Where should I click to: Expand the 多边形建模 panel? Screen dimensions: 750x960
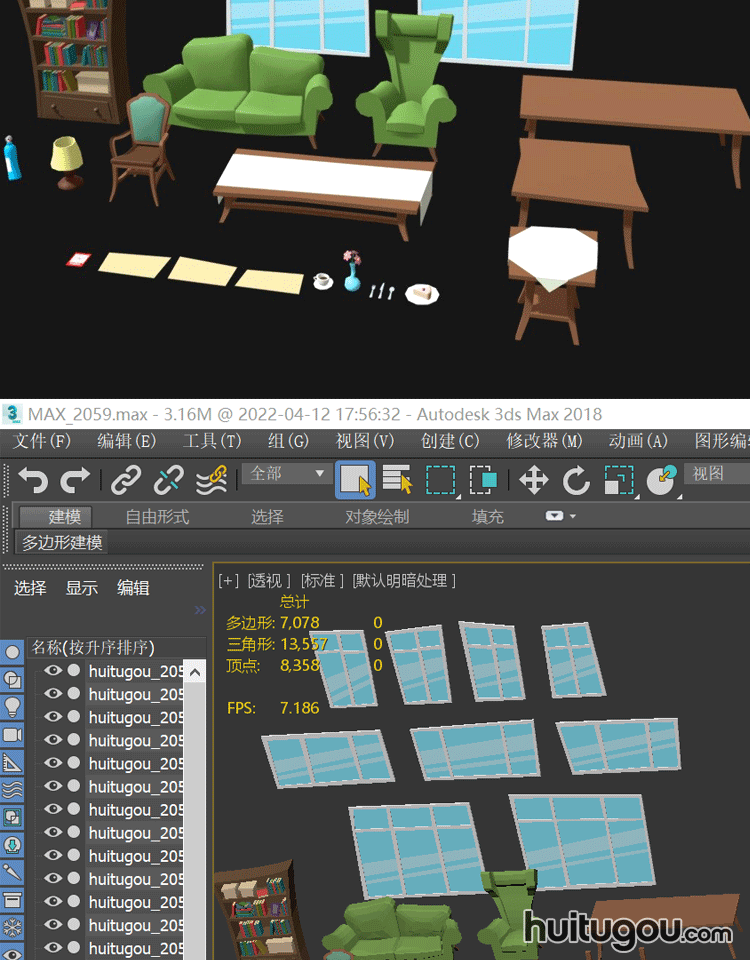coord(62,542)
